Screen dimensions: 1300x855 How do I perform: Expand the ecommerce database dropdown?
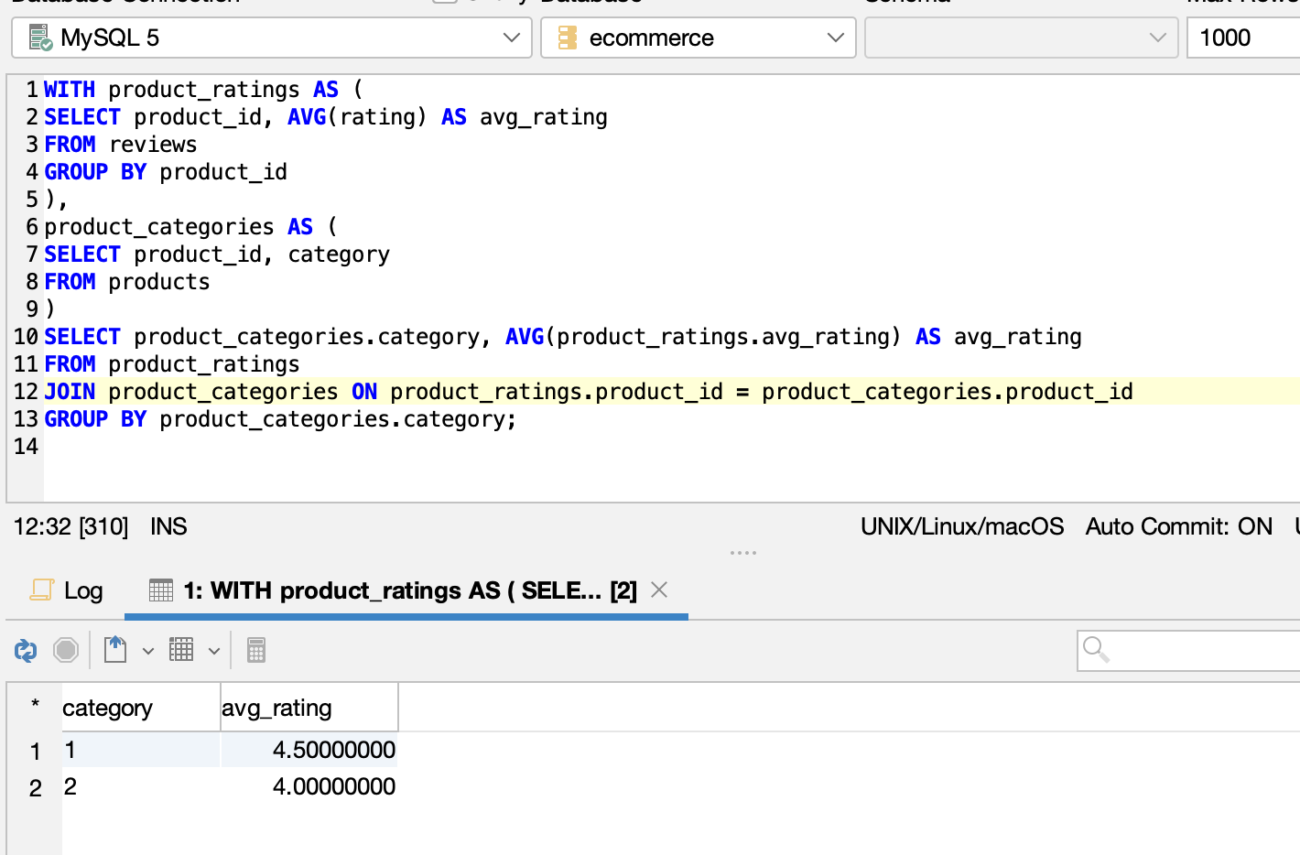[836, 37]
